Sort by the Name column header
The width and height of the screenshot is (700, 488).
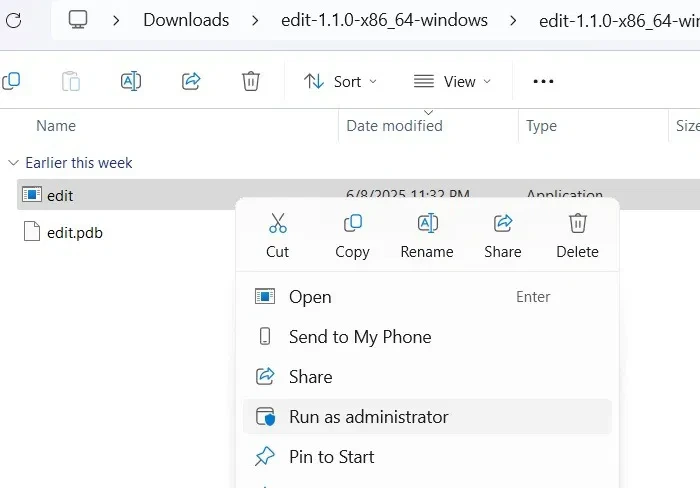(56, 126)
